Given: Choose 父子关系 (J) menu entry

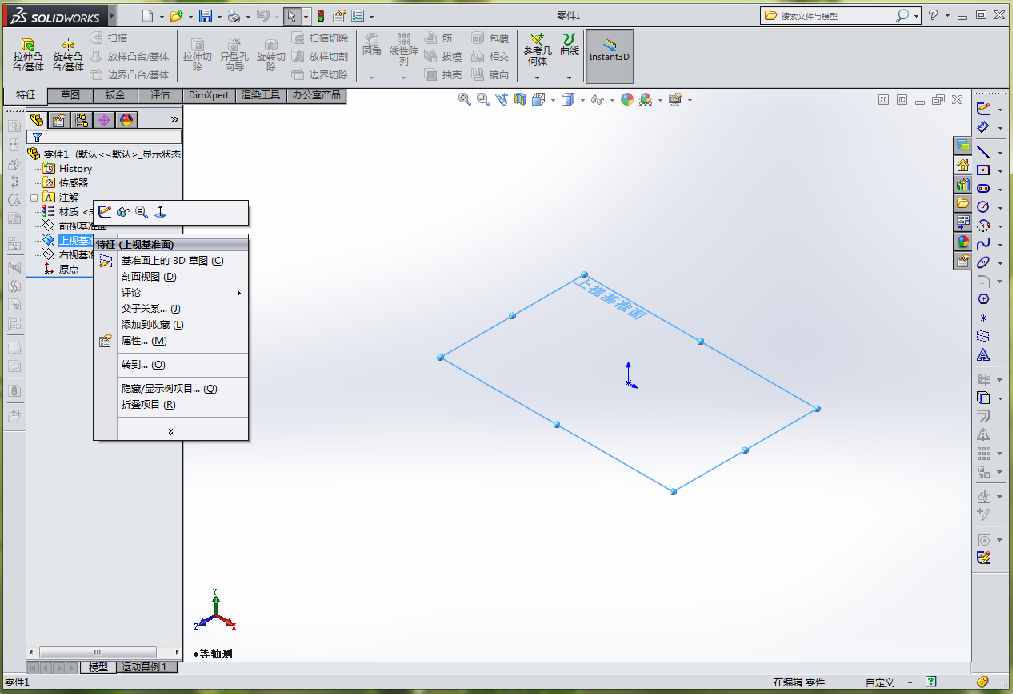Looking at the screenshot, I should click(151, 309).
